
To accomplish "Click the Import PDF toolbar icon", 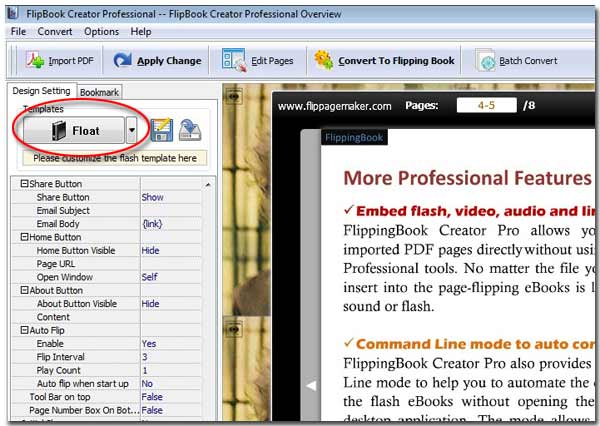I will point(35,60).
